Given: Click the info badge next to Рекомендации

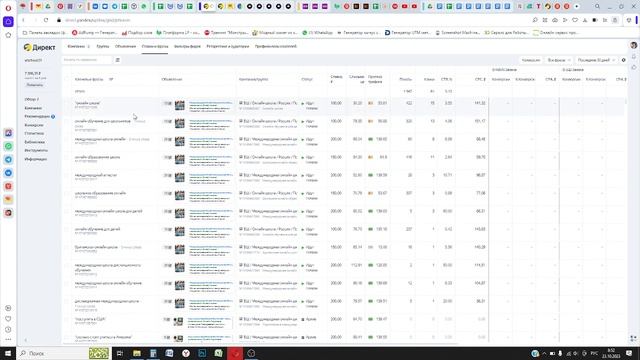Looking at the screenshot, I should click(53, 117).
